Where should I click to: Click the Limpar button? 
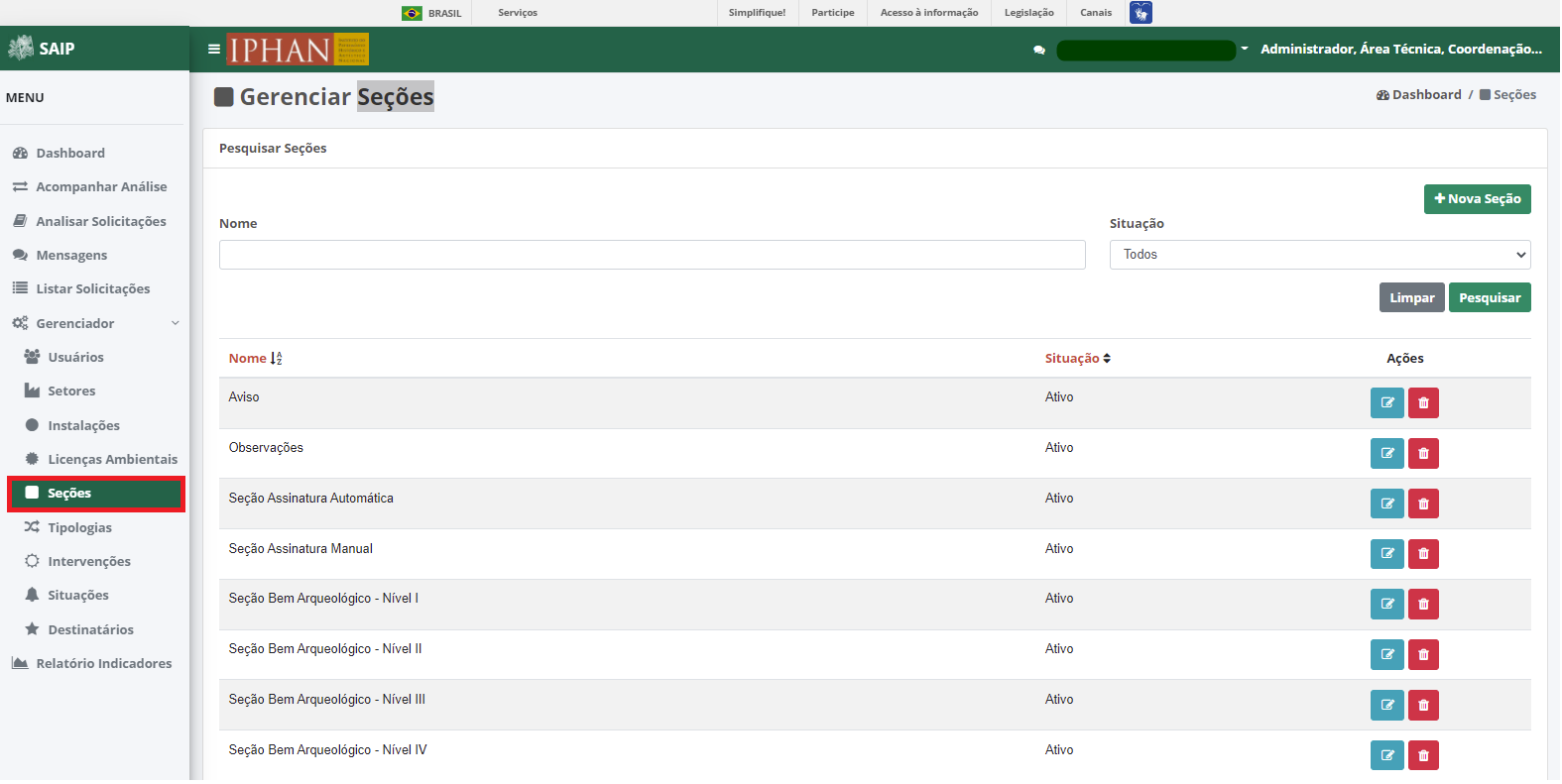coord(1412,297)
